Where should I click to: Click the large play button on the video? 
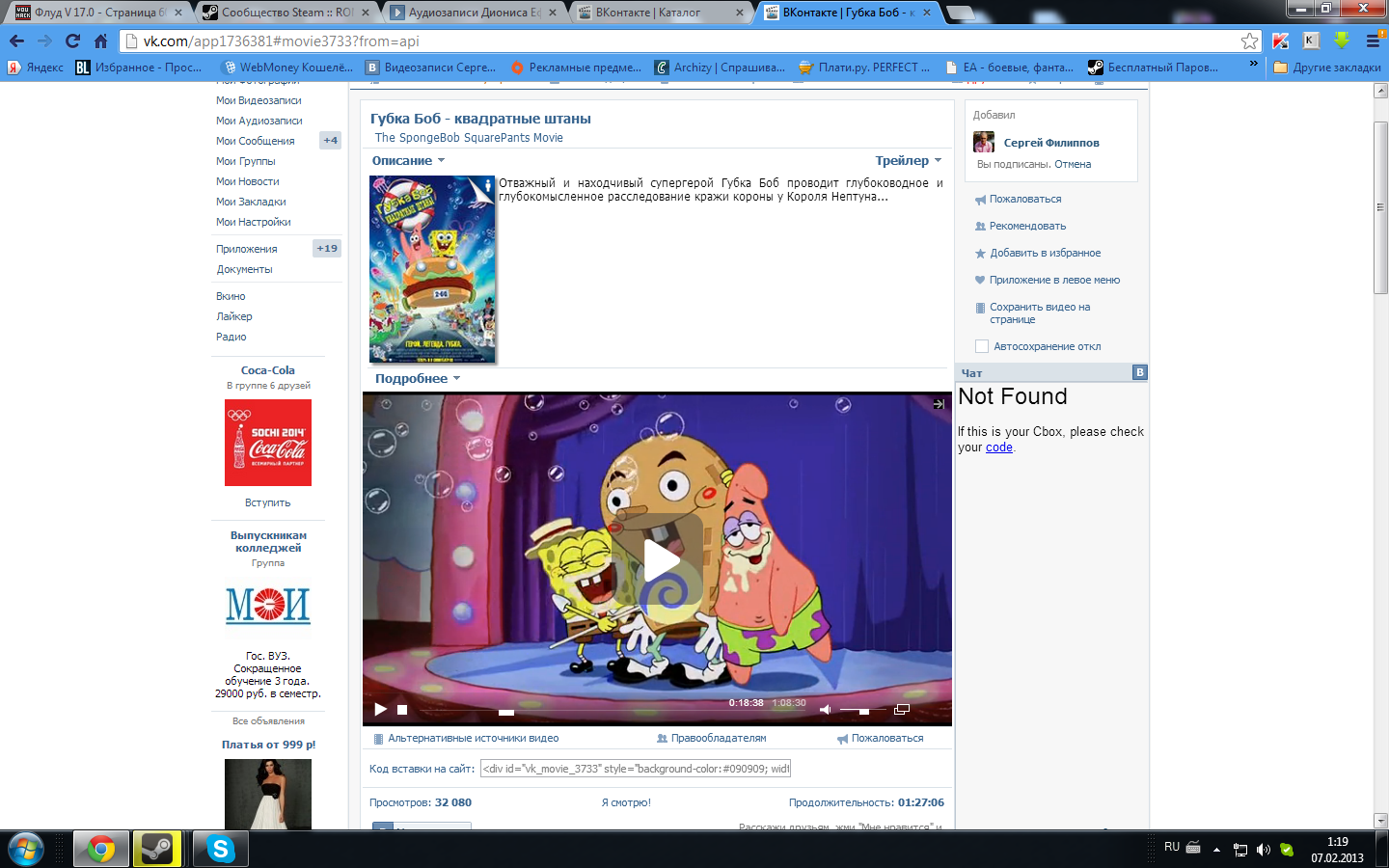pos(658,560)
